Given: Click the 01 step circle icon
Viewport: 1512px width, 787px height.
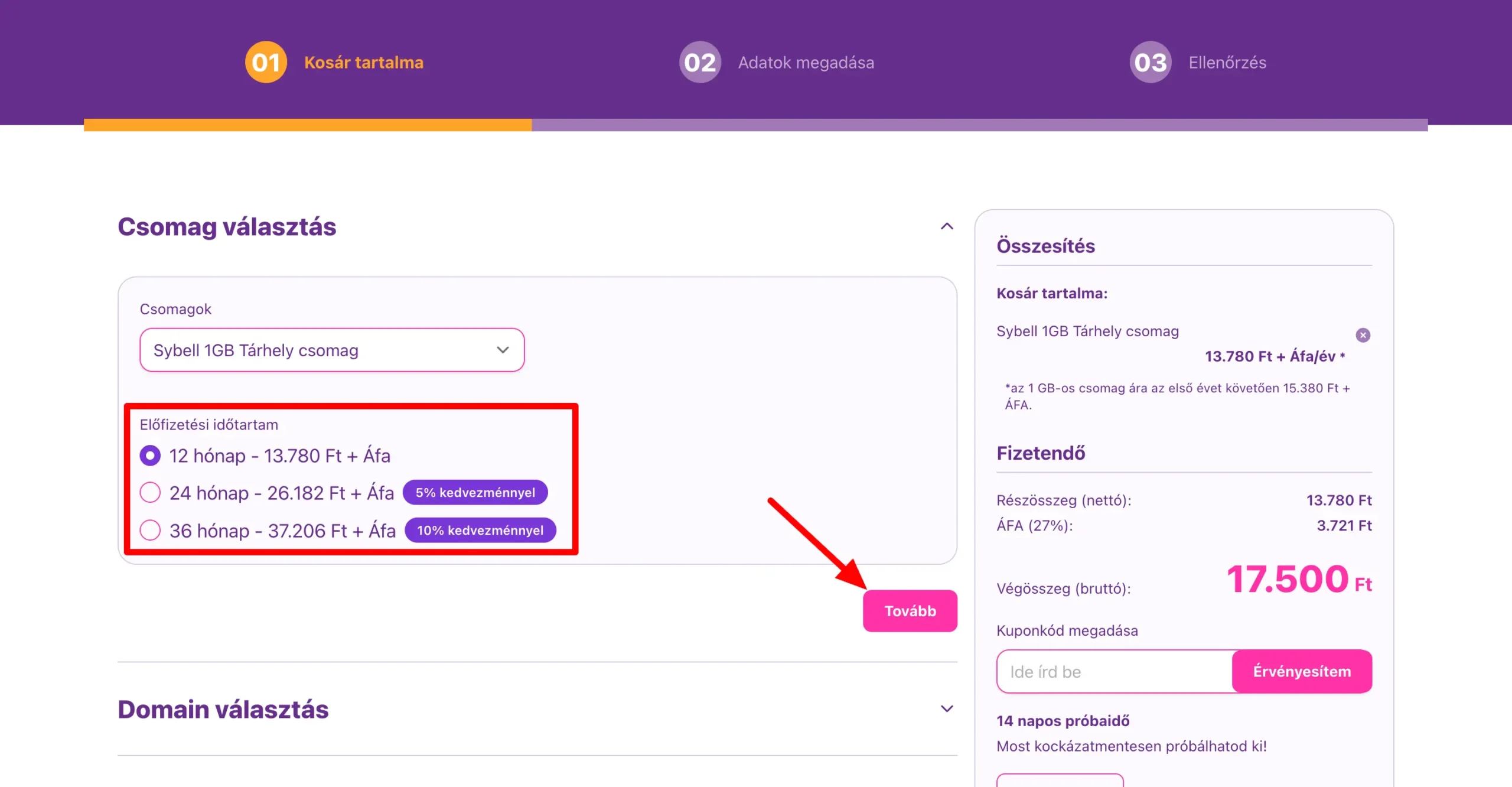Looking at the screenshot, I should tap(266, 62).
